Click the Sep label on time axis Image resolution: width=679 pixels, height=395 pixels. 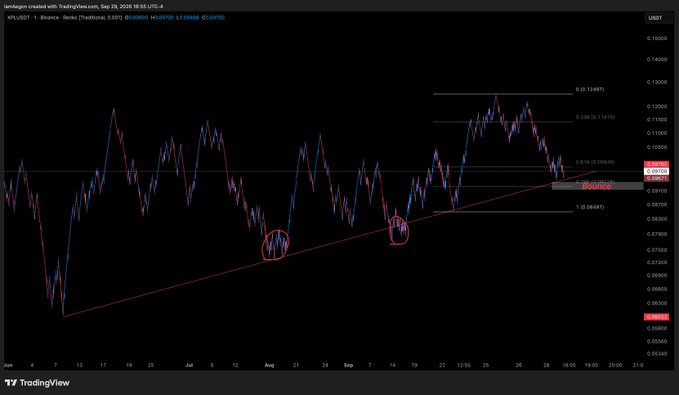pyautogui.click(x=348, y=366)
